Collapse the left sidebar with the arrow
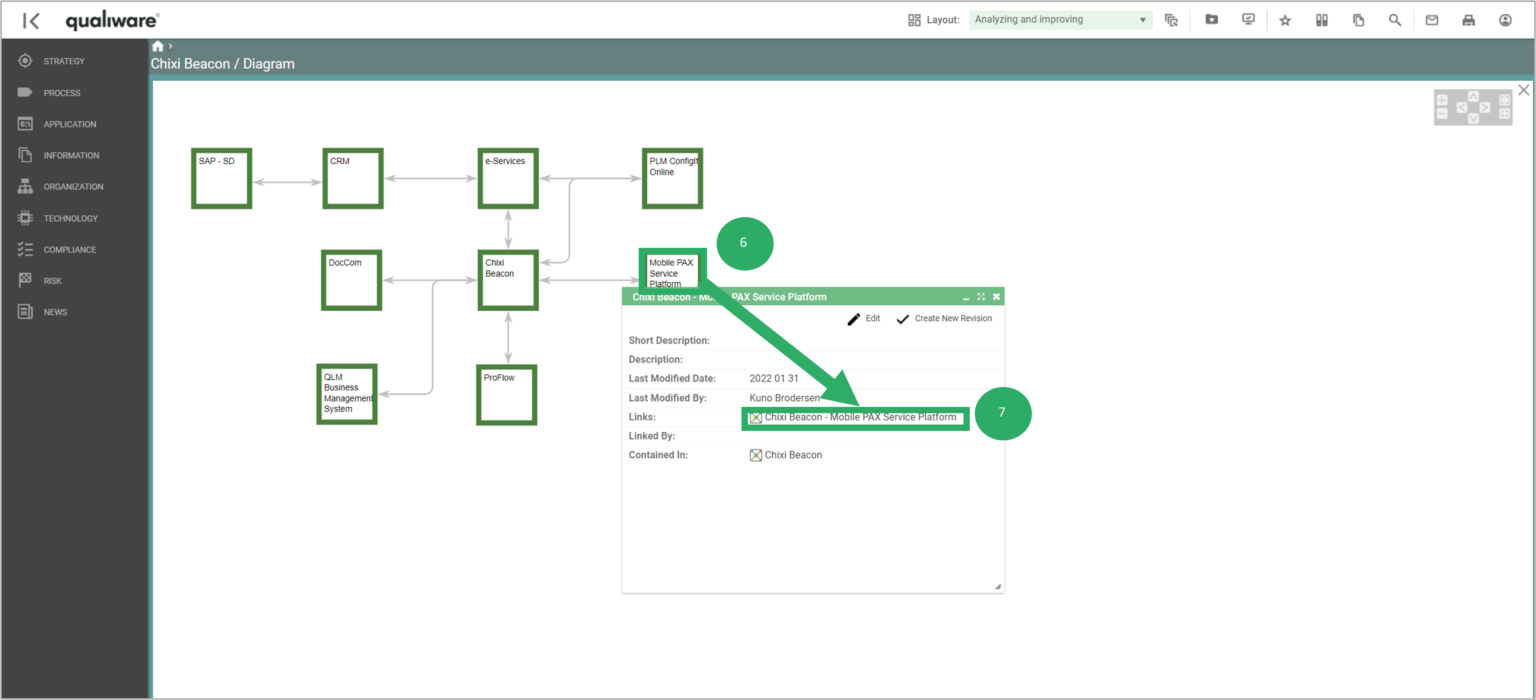1536x700 pixels. 31,19
